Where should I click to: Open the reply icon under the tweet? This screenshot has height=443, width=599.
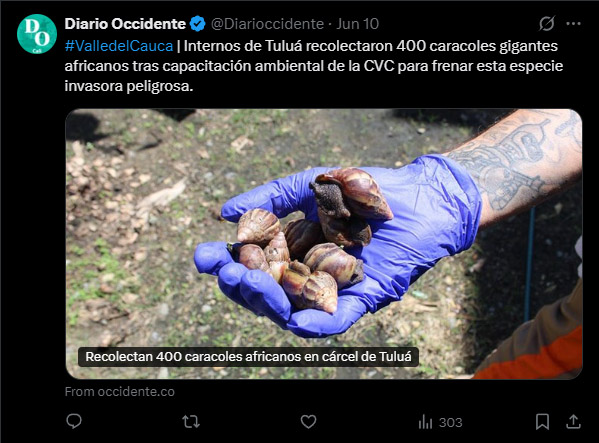74,422
